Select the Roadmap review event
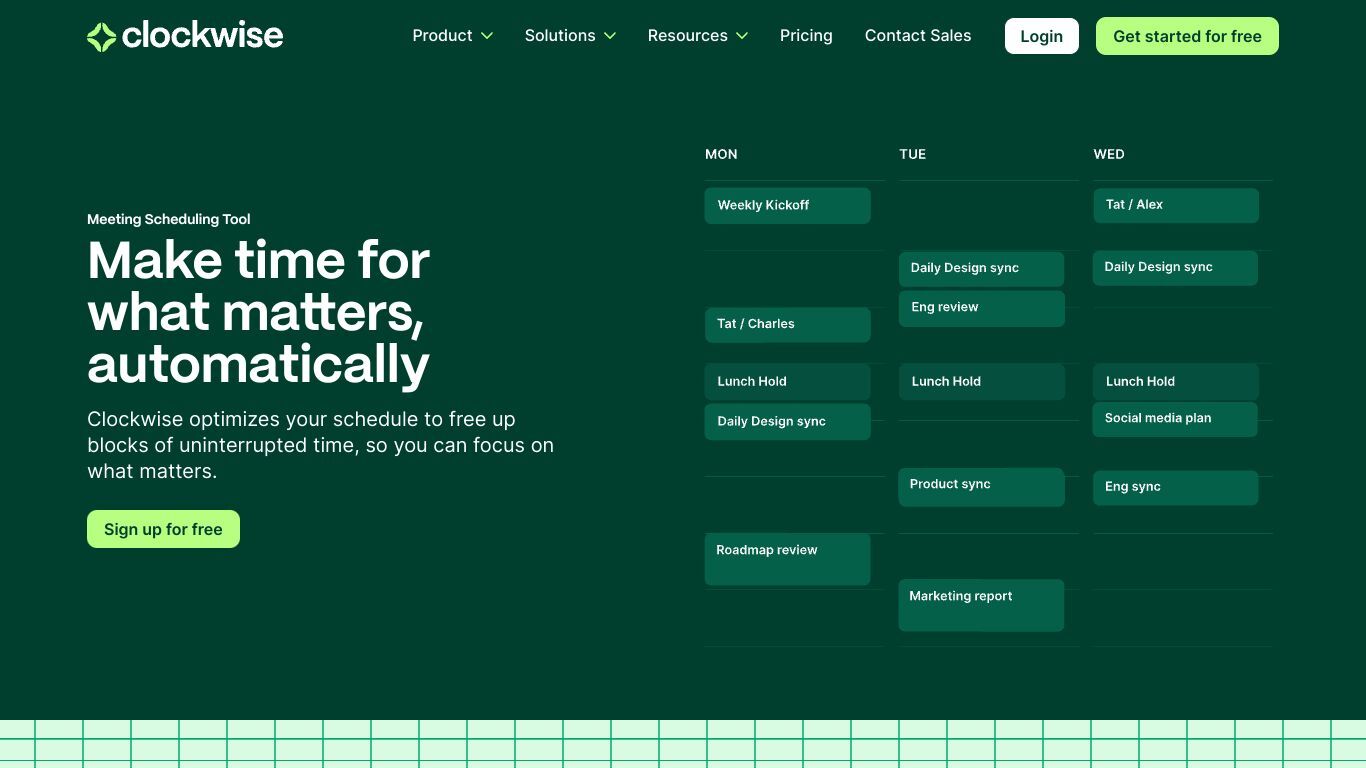Screen dimensions: 1366x768 pyautogui.click(x=787, y=559)
